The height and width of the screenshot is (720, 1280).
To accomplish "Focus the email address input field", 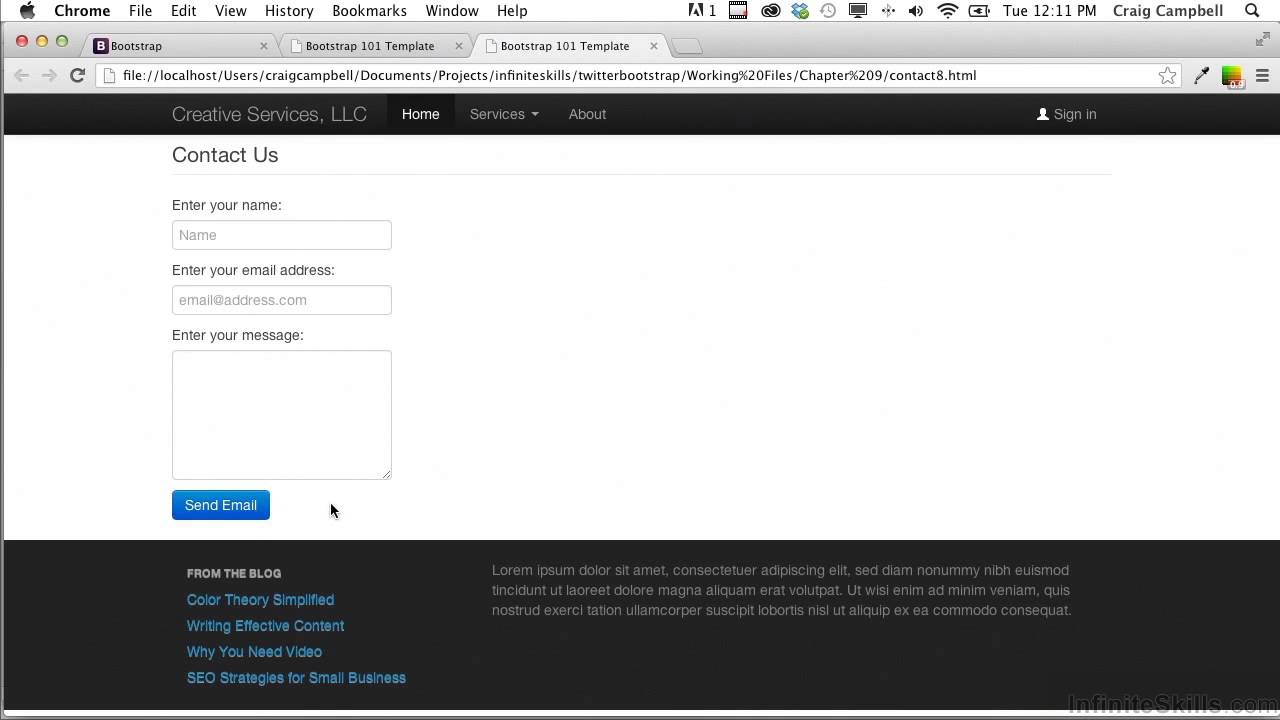I will 282,300.
